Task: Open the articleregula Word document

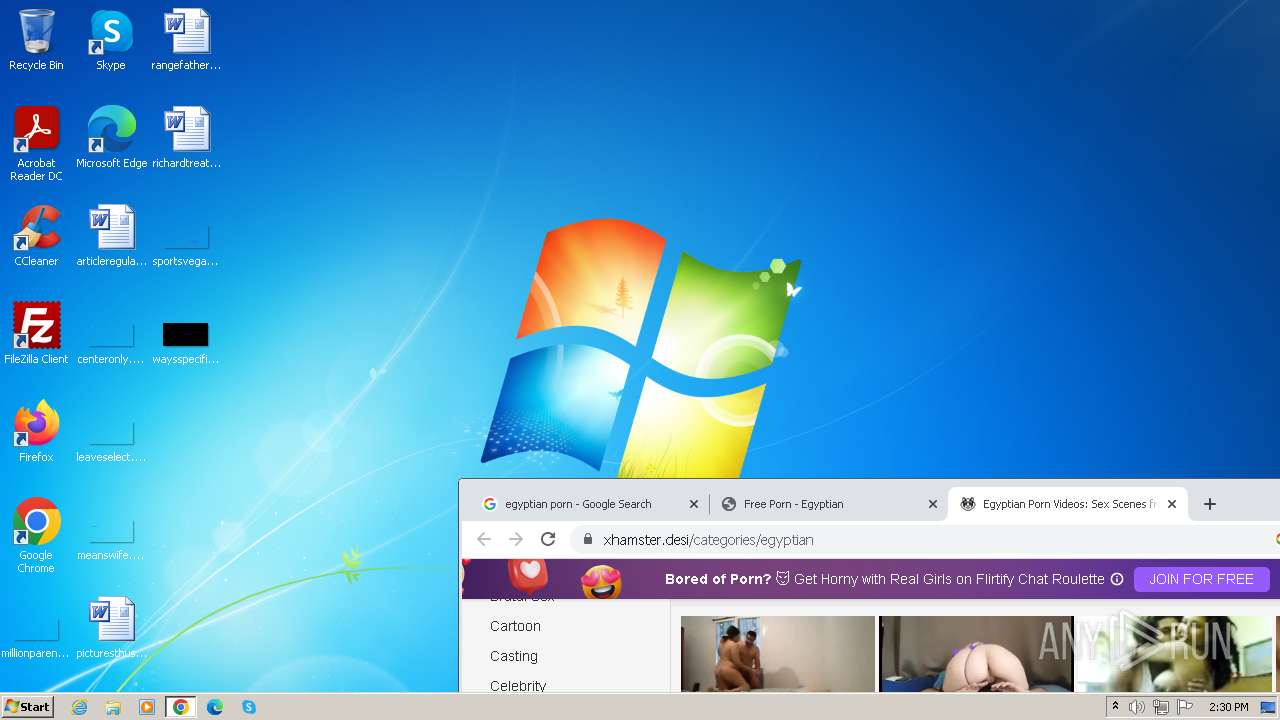Action: [x=111, y=236]
